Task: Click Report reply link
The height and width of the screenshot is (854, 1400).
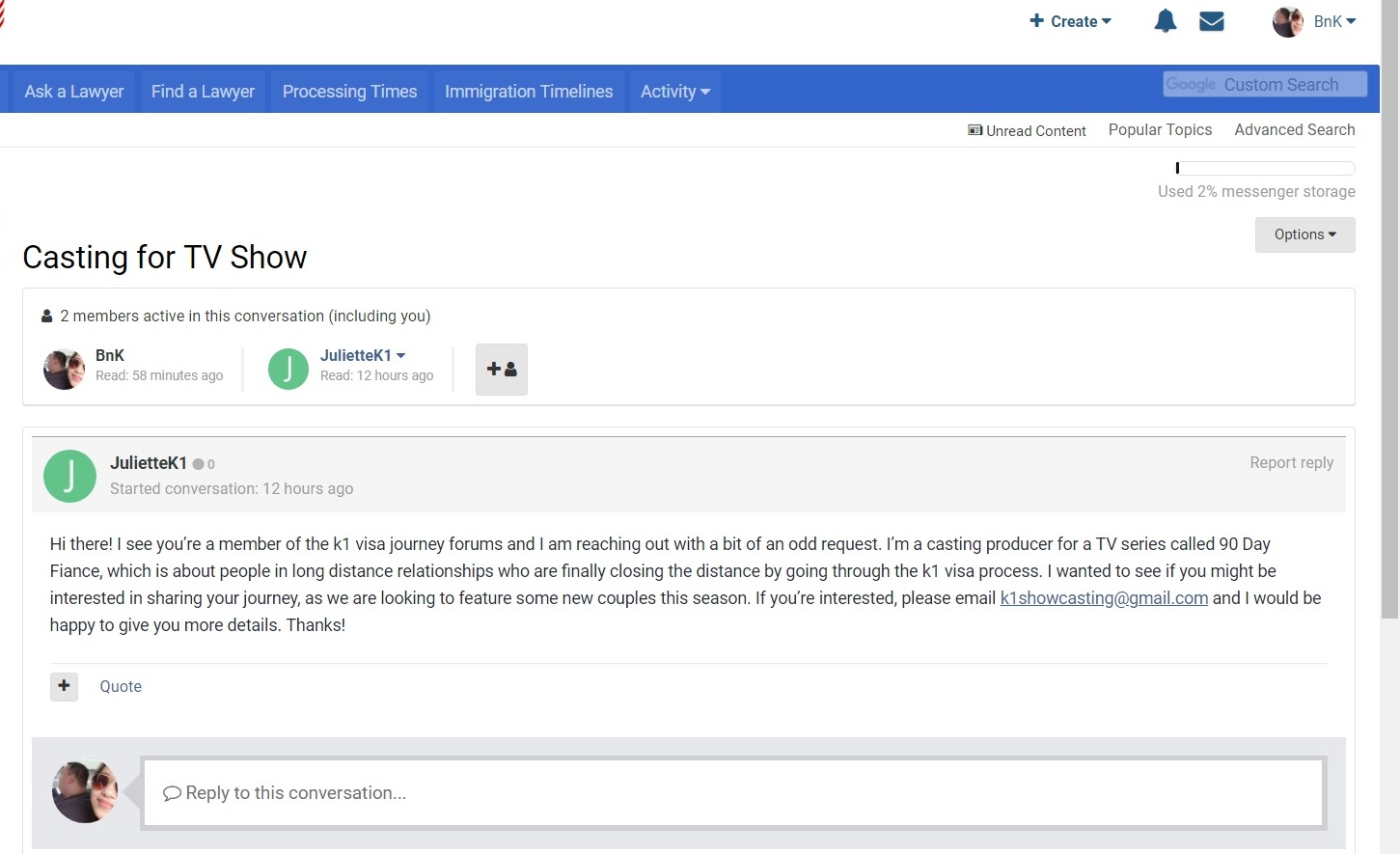Action: coord(1292,463)
